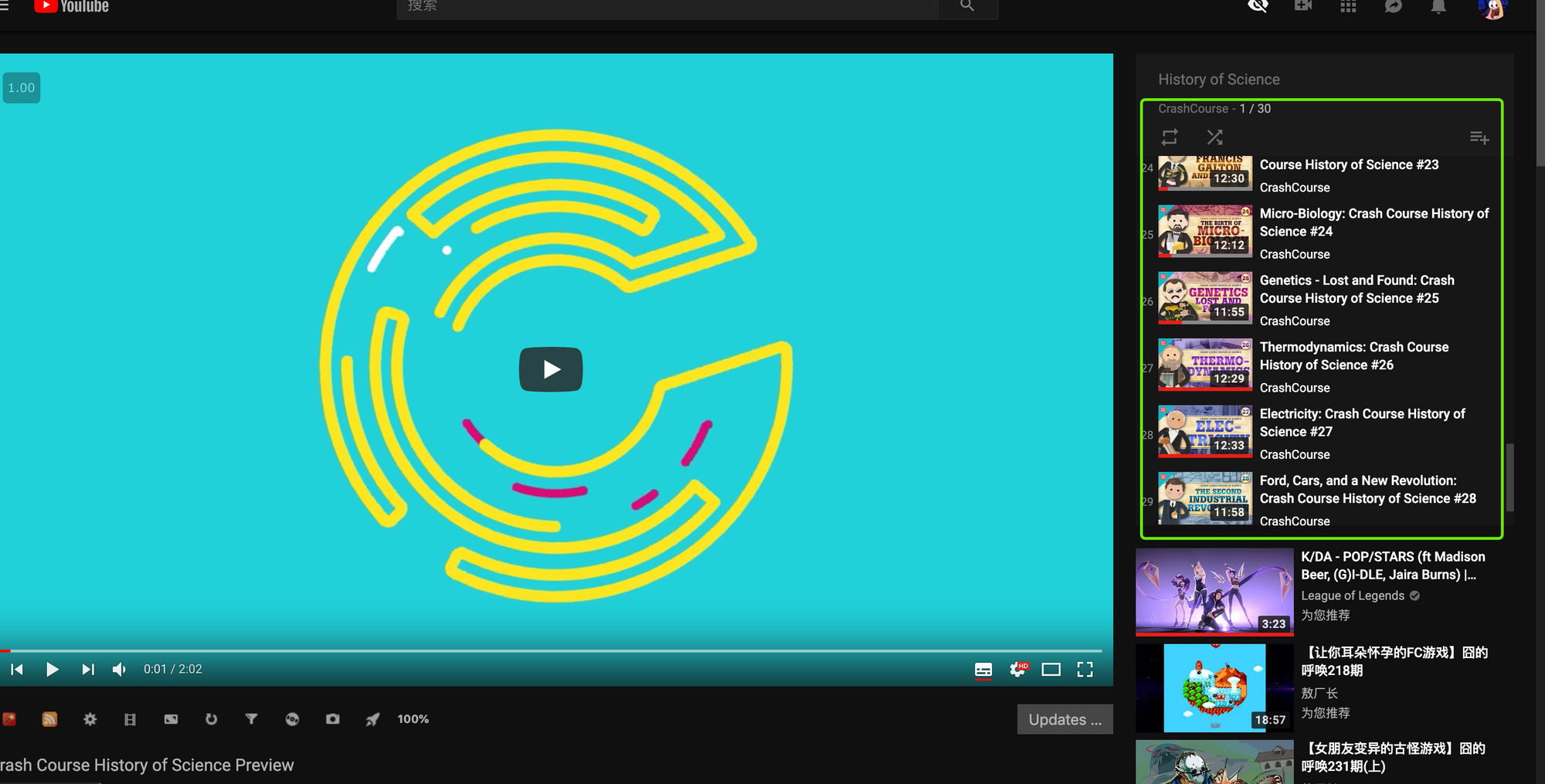Click the notifications bell icon
Viewport: 1545px width, 784px height.
[x=1438, y=7]
